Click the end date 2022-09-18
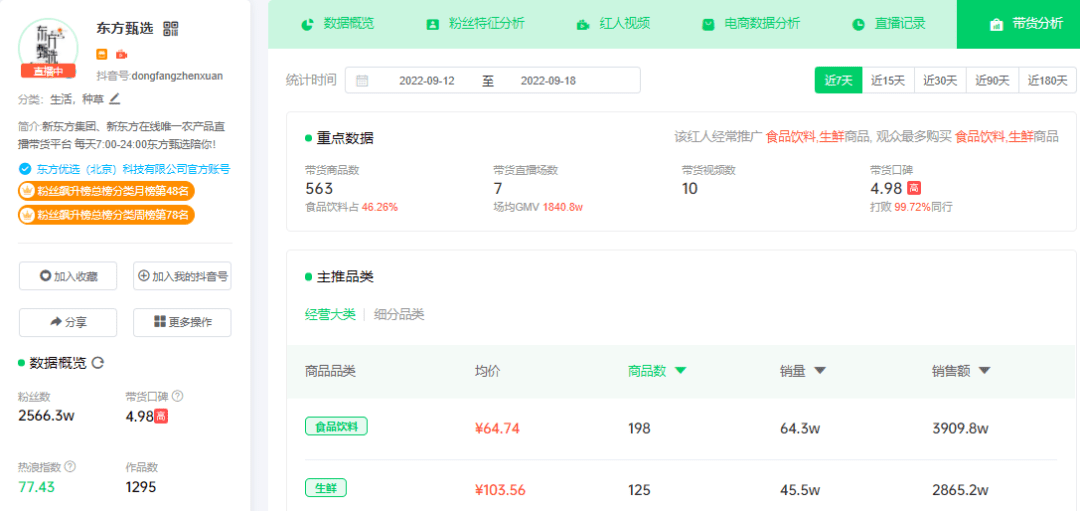This screenshot has width=1080, height=511. point(548,81)
